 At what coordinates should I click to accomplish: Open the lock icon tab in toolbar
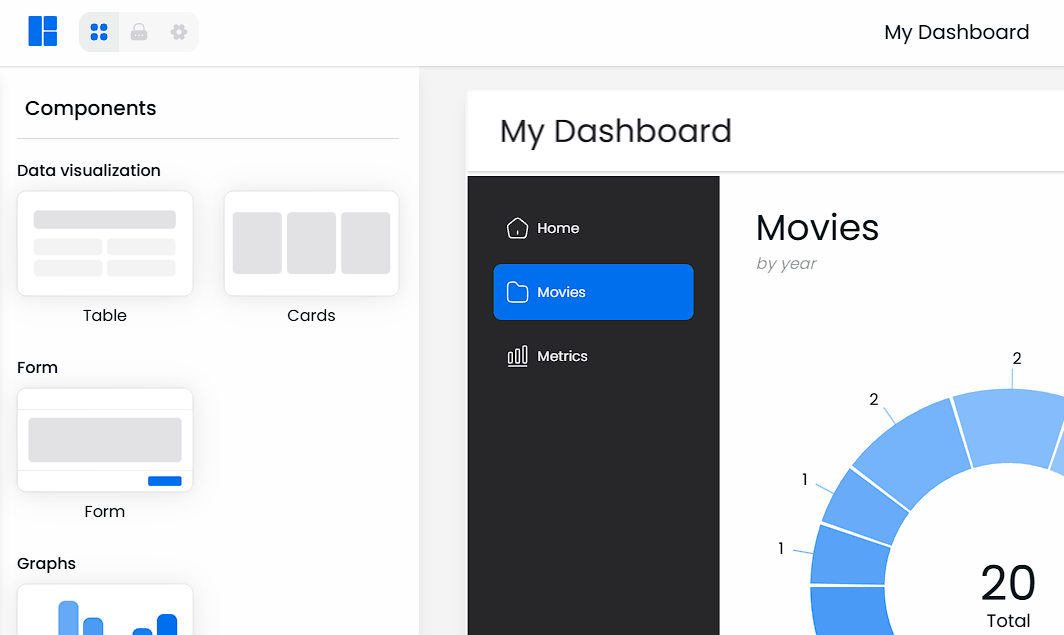point(139,32)
